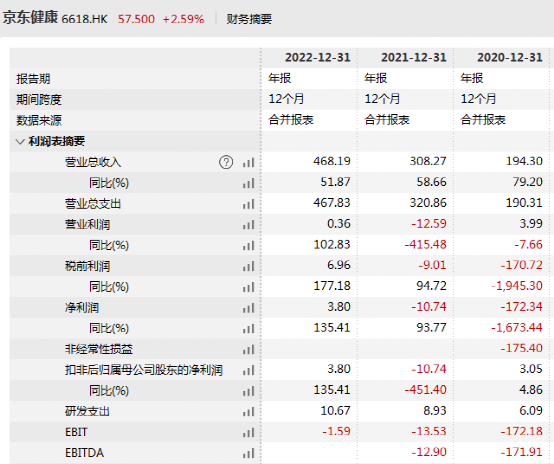Open chart icon for EBIT row
The width and height of the screenshot is (554, 464).
[x=248, y=433]
